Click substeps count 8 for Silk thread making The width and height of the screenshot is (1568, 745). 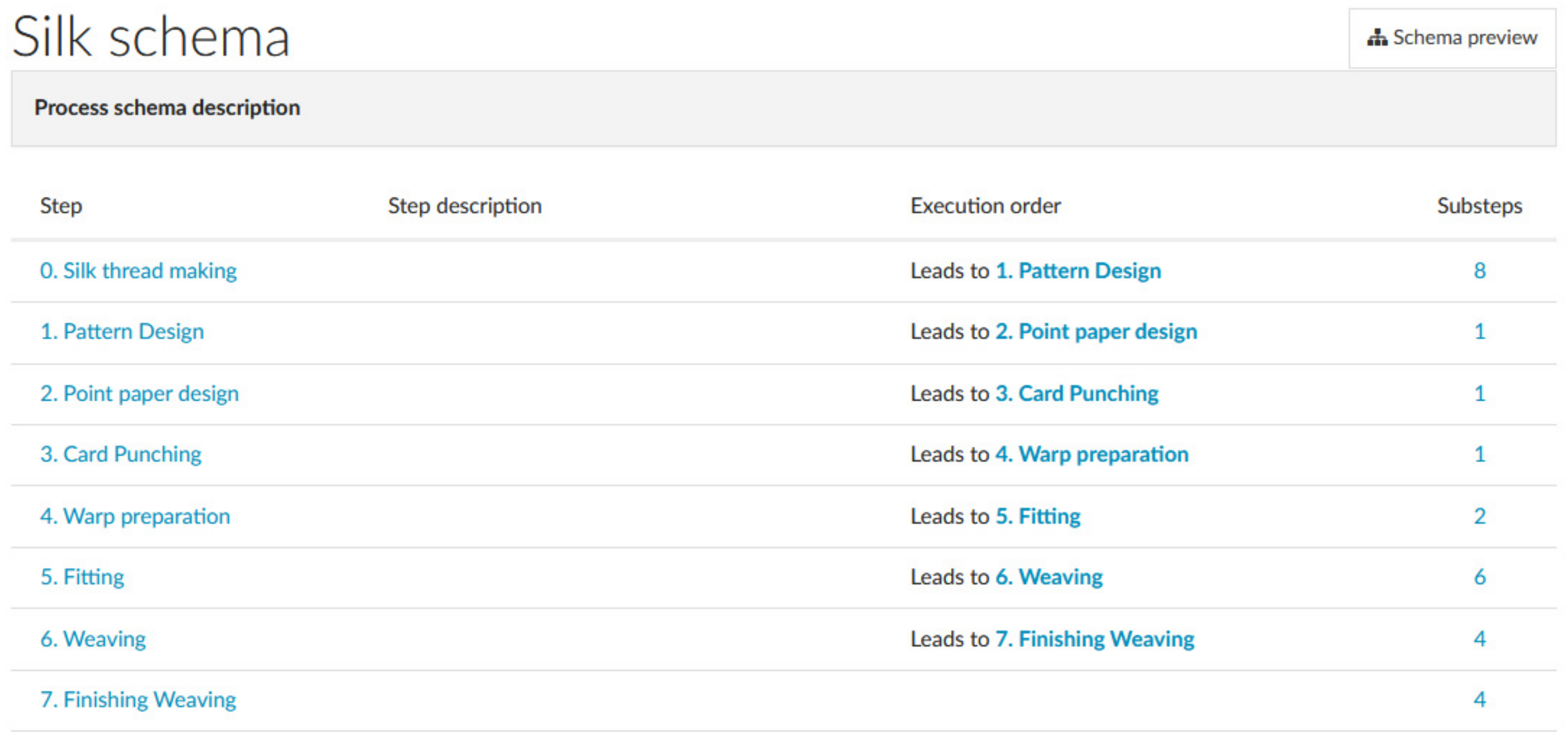point(1479,271)
